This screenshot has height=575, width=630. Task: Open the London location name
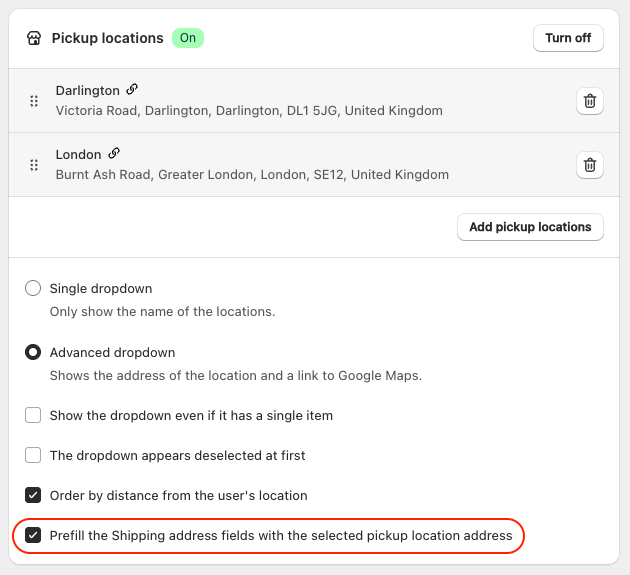(78, 155)
